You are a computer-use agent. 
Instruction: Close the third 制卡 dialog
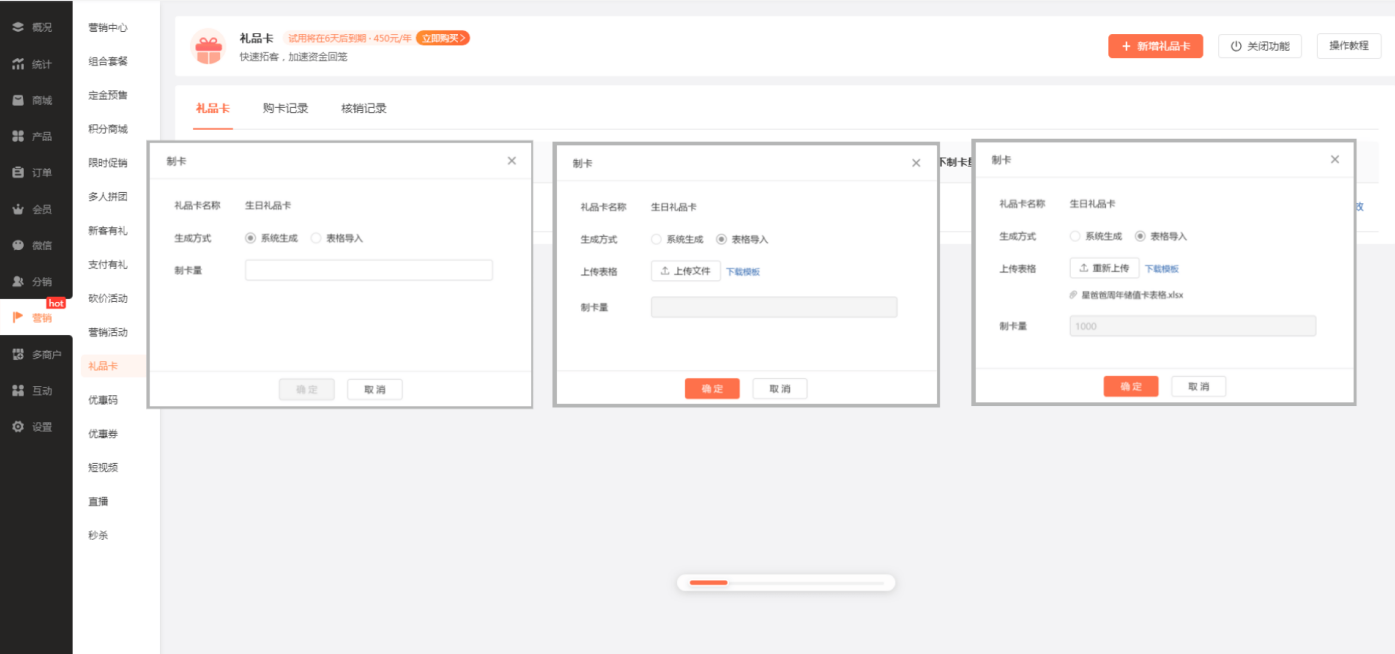1335,159
